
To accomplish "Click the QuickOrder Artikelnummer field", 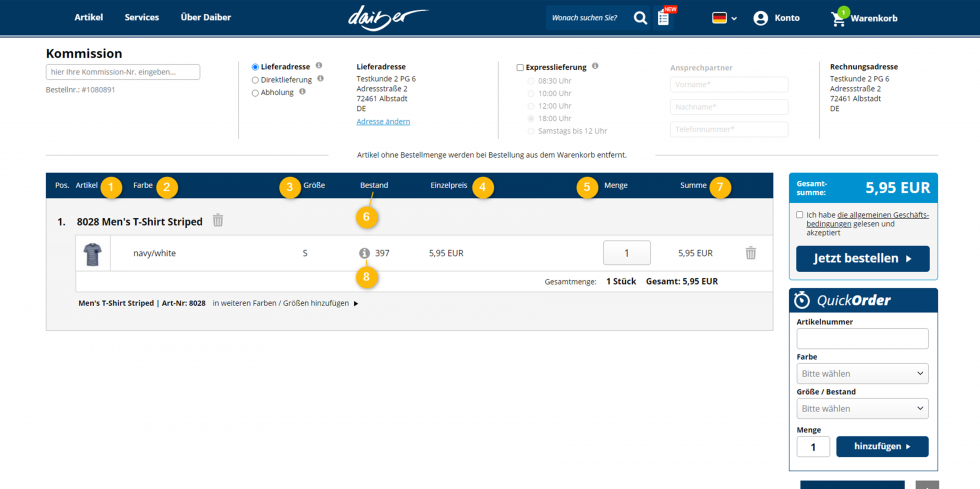I will point(862,339).
